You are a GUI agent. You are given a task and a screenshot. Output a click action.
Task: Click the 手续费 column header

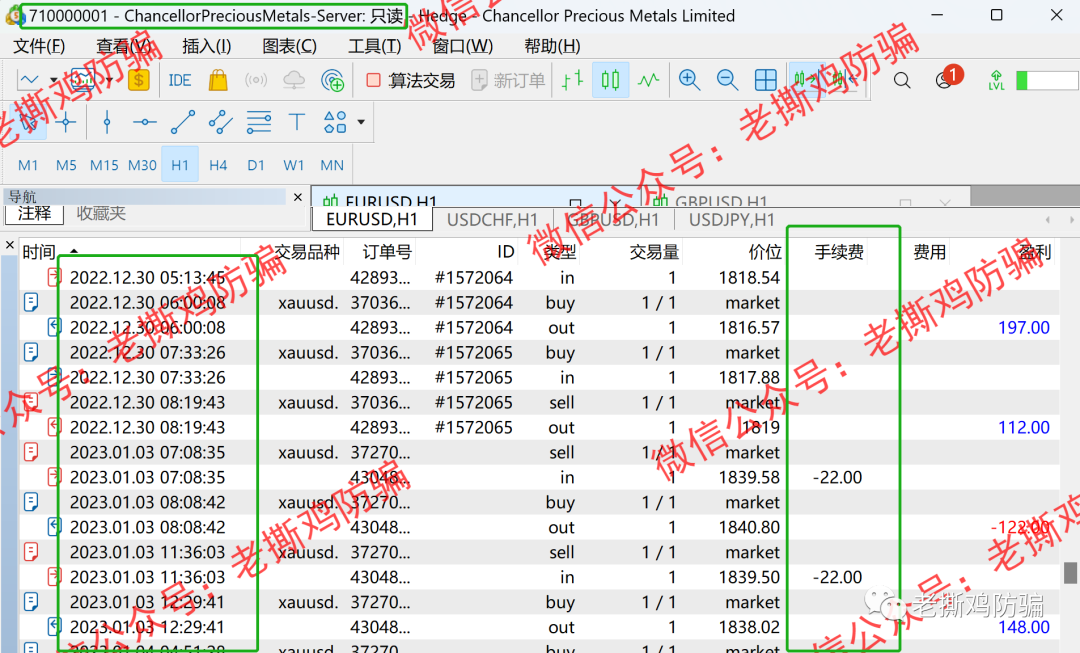tap(839, 252)
